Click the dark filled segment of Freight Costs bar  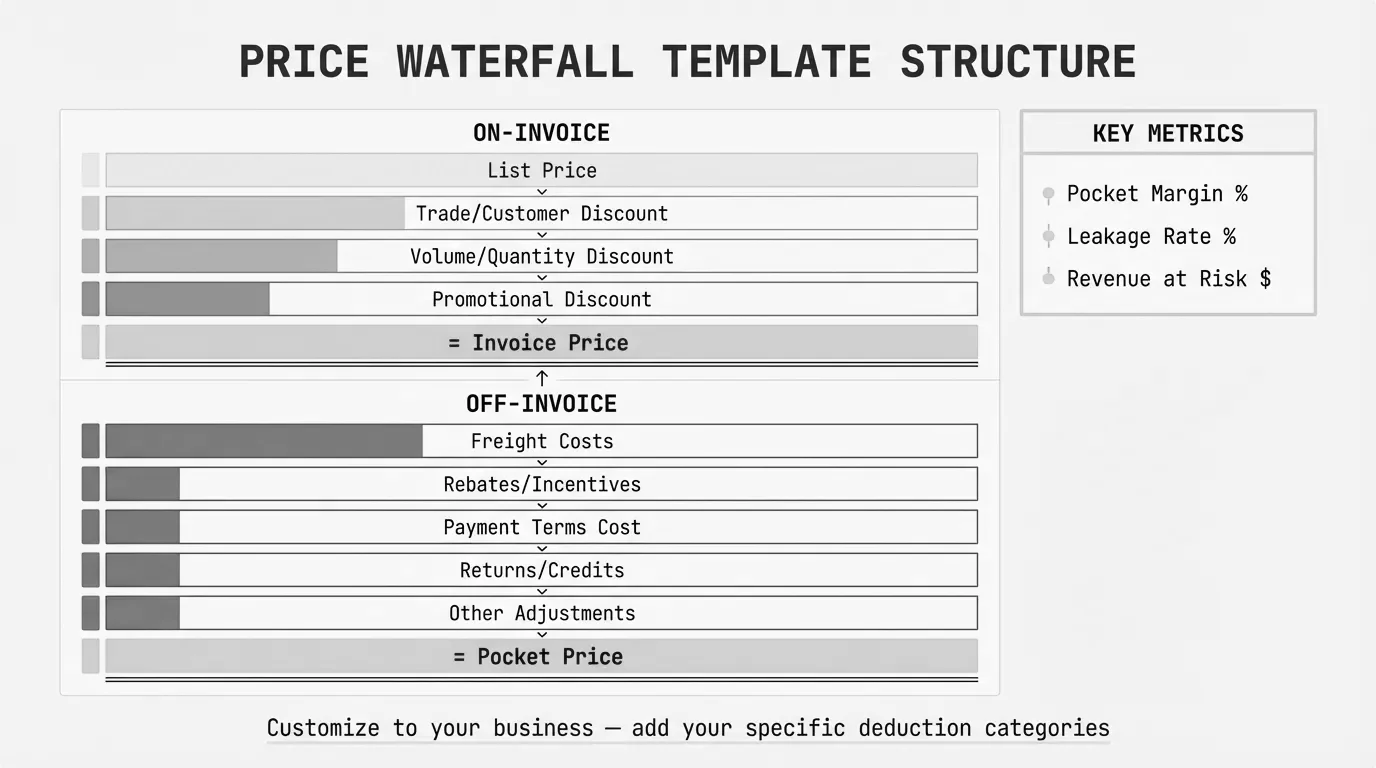tap(264, 441)
